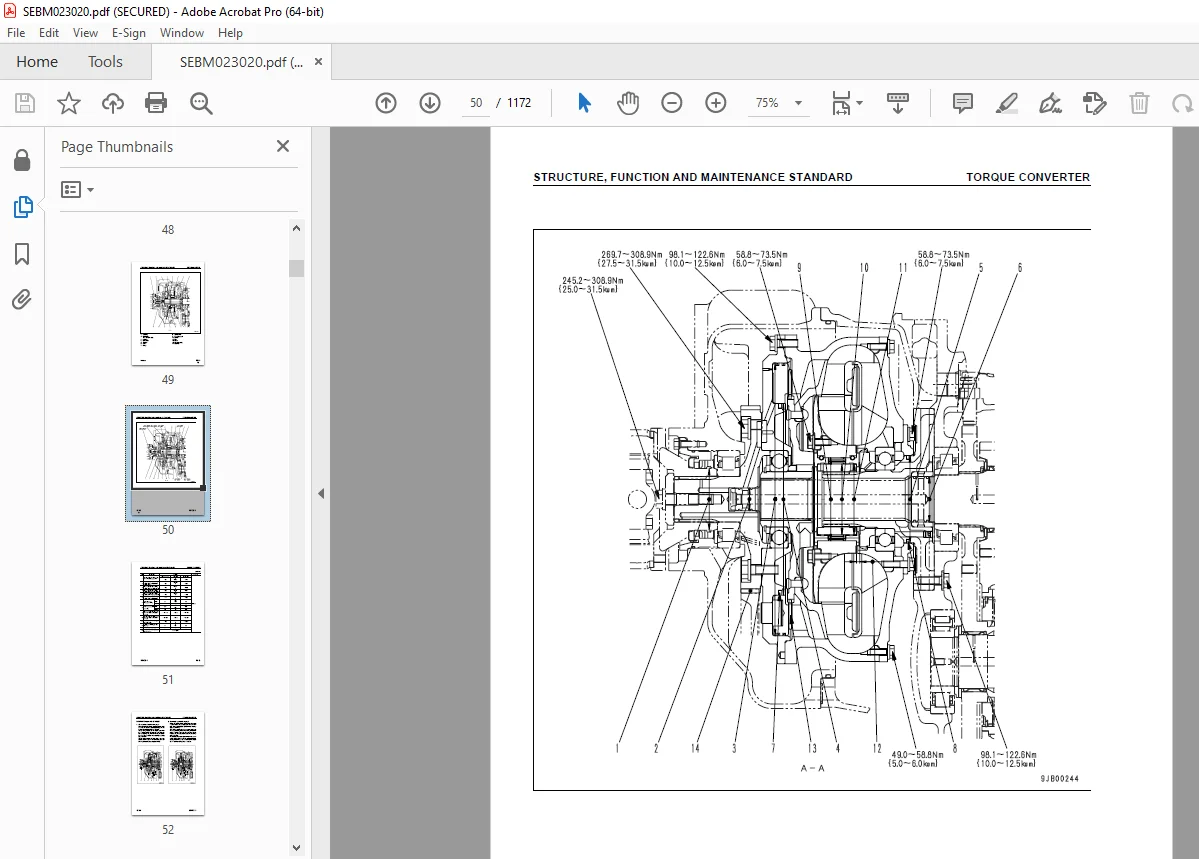Click the Save file icon
The height and width of the screenshot is (859, 1199).
coord(24,103)
